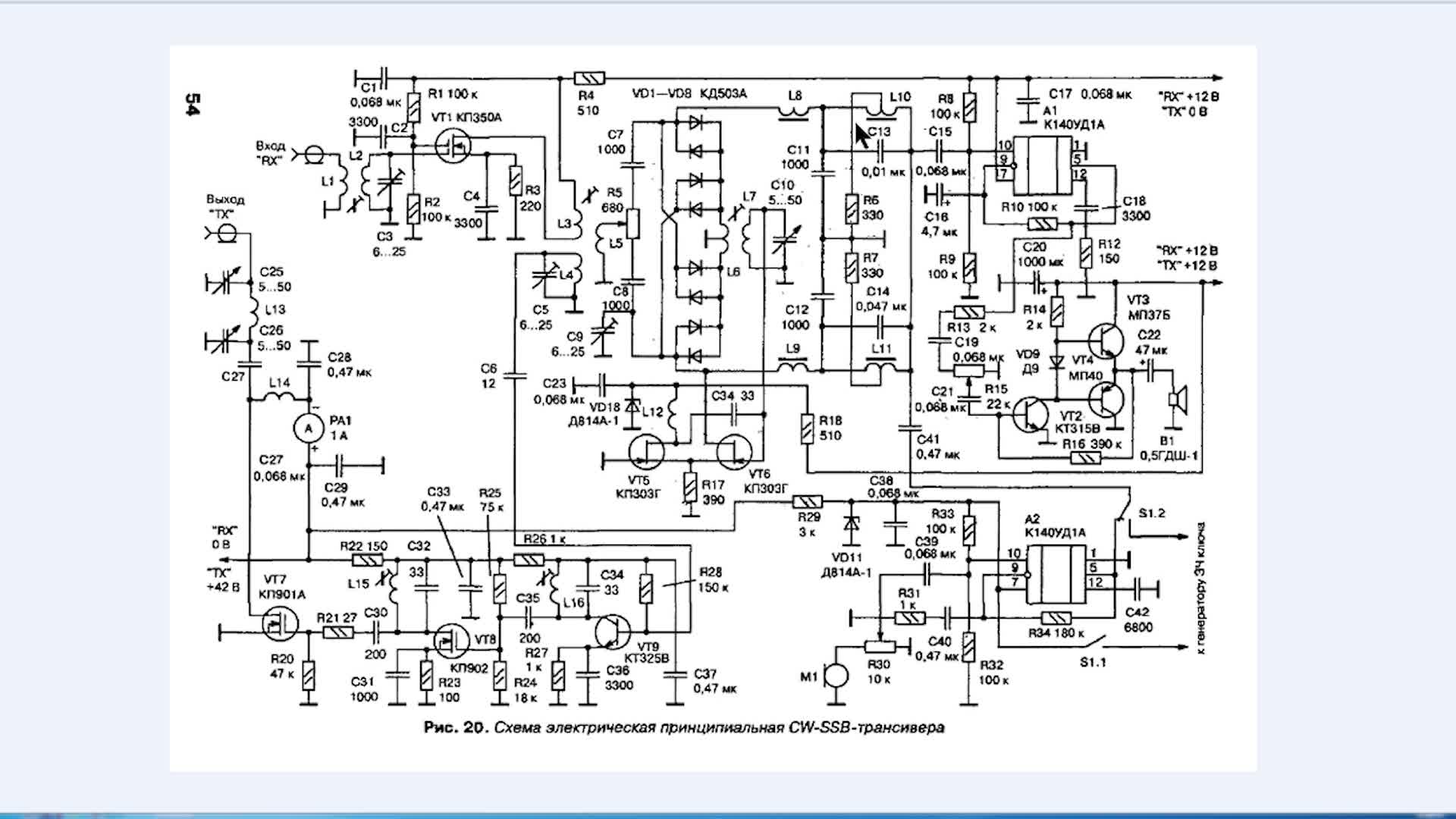Click the VT2 КТ315В transistor symbol
Image resolution: width=1456 pixels, height=819 pixels.
click(x=1029, y=415)
